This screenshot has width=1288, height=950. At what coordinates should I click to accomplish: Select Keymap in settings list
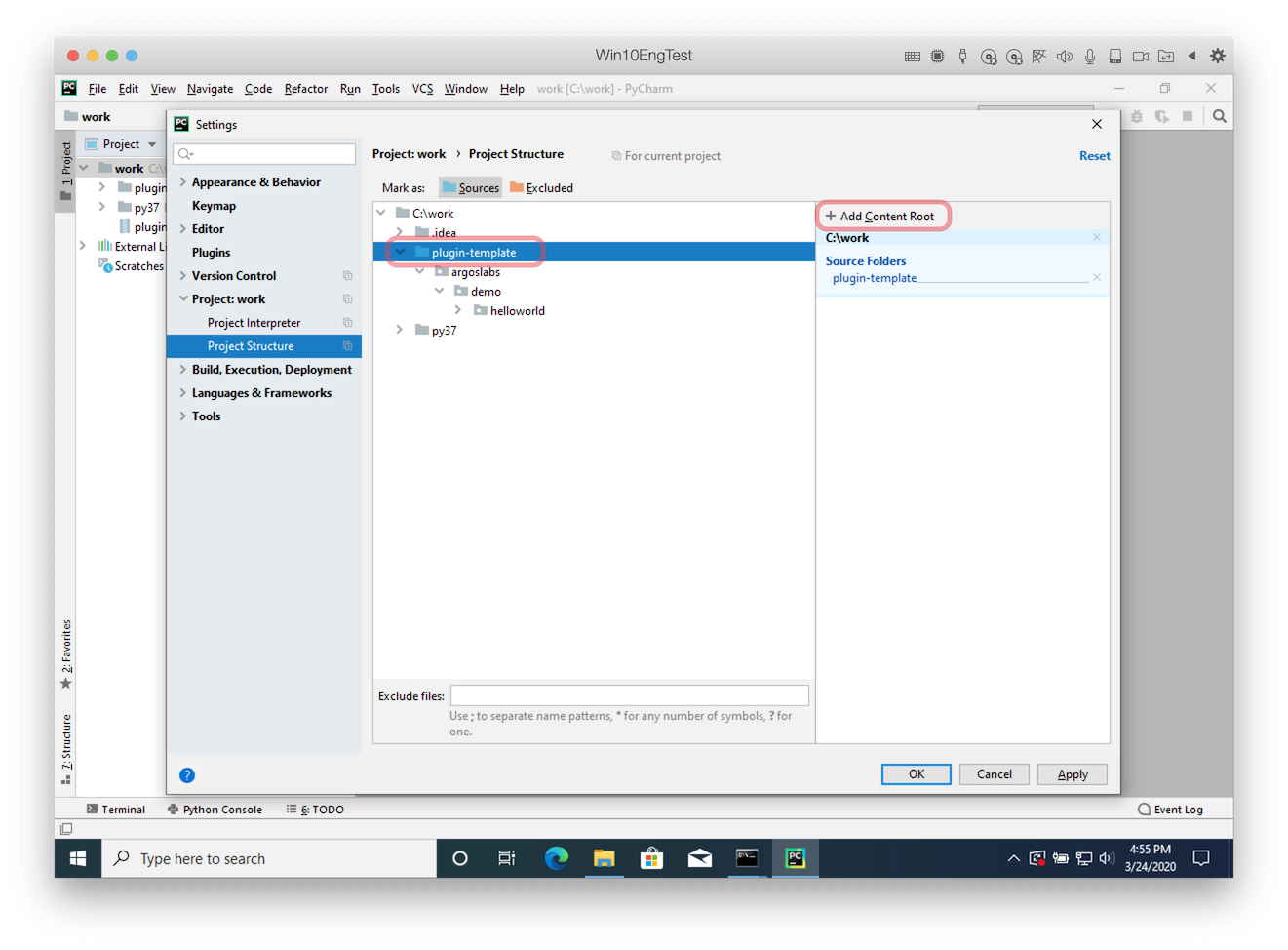pos(215,206)
